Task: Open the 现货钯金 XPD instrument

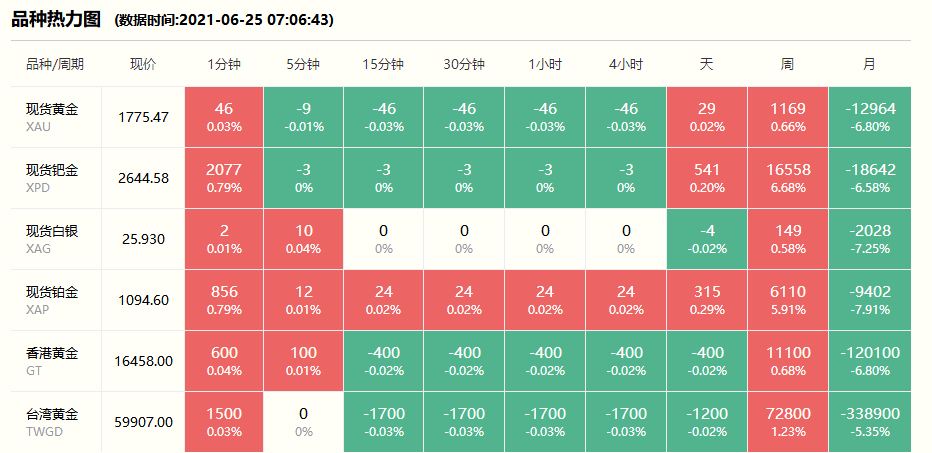Action: [52, 177]
